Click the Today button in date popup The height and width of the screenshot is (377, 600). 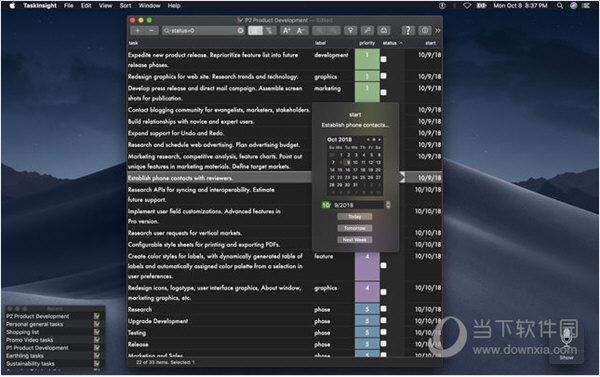pyautogui.click(x=355, y=217)
